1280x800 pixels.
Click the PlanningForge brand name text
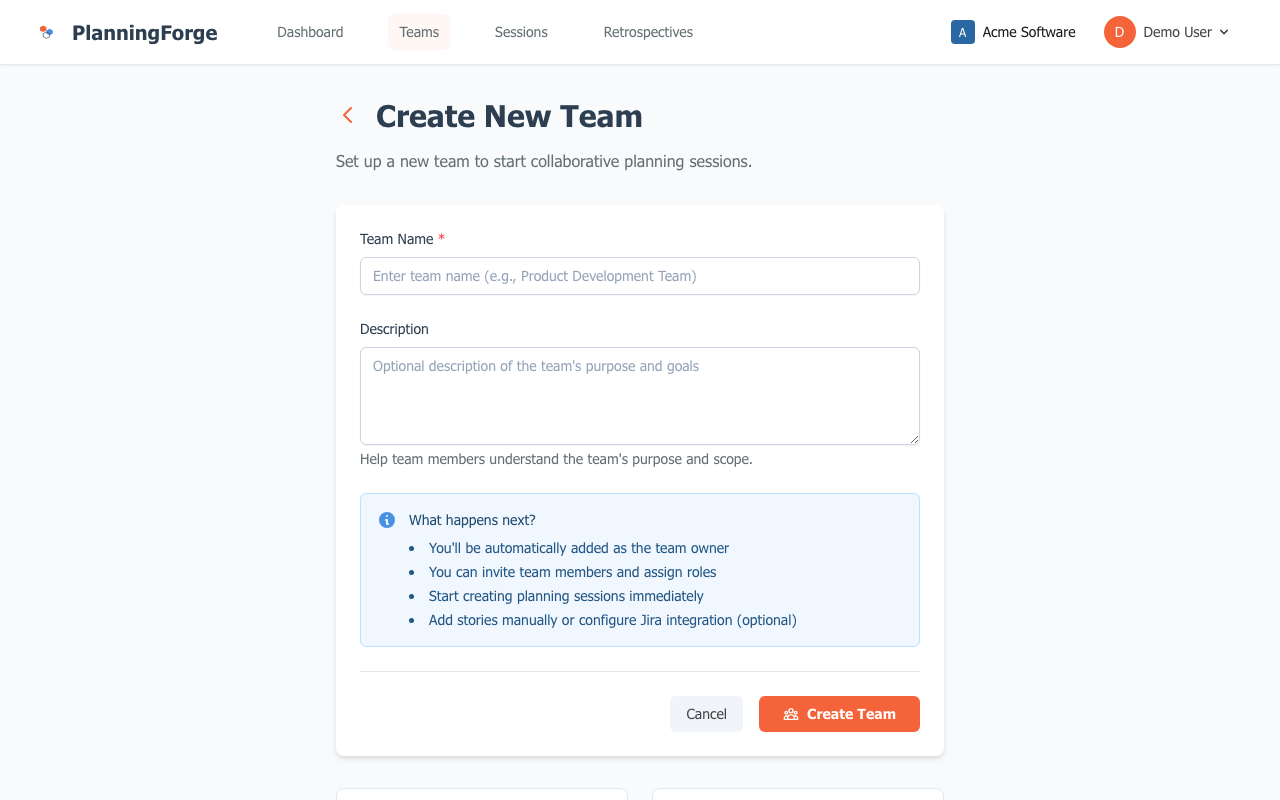tap(144, 32)
